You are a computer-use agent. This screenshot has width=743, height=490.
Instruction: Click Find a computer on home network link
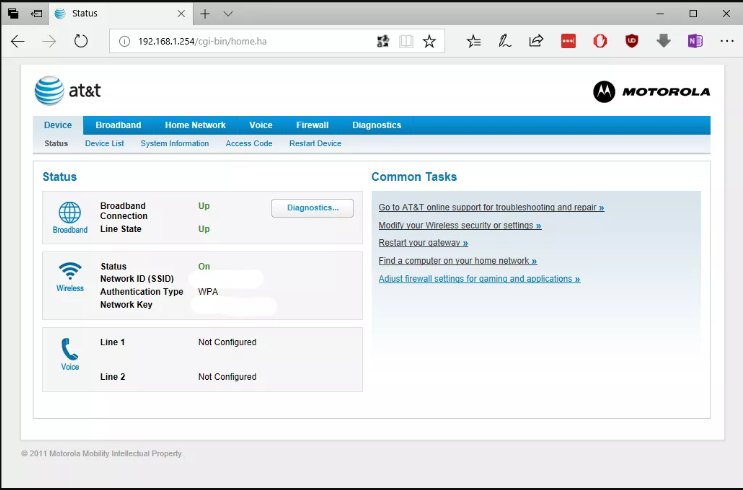click(x=458, y=261)
